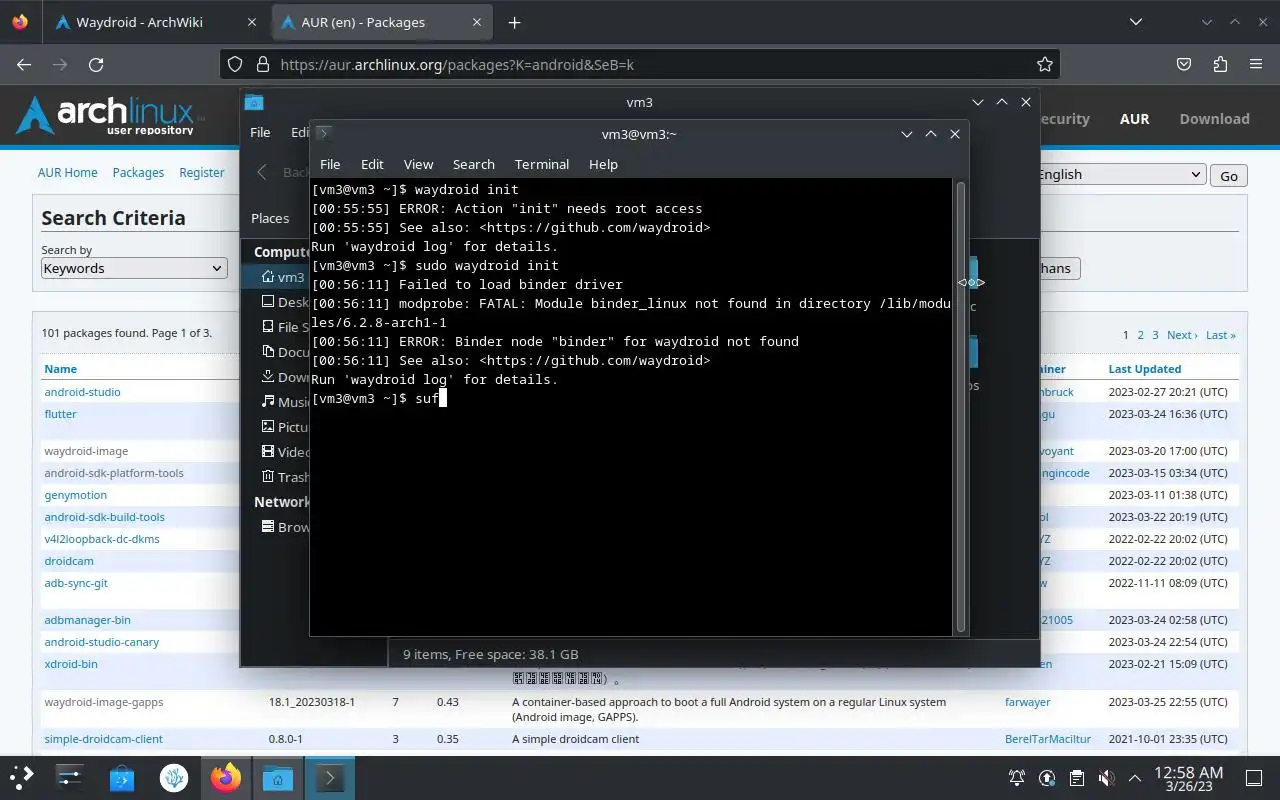The image size is (1280, 800).
Task: Select AUR (en) - Packages tab
Action: click(380, 22)
